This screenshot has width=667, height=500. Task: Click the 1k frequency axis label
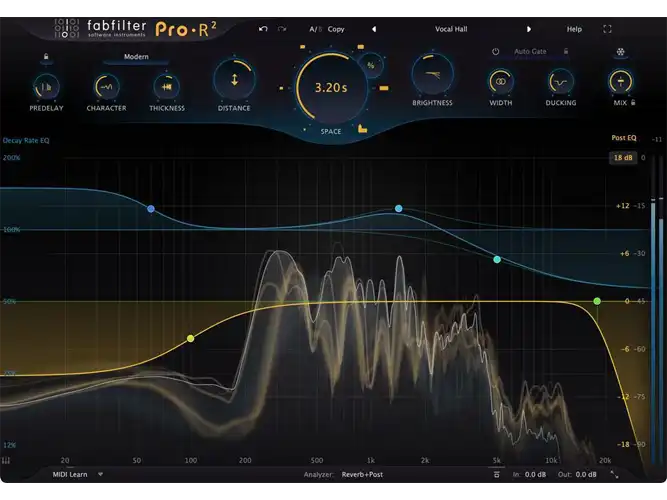[x=371, y=460]
